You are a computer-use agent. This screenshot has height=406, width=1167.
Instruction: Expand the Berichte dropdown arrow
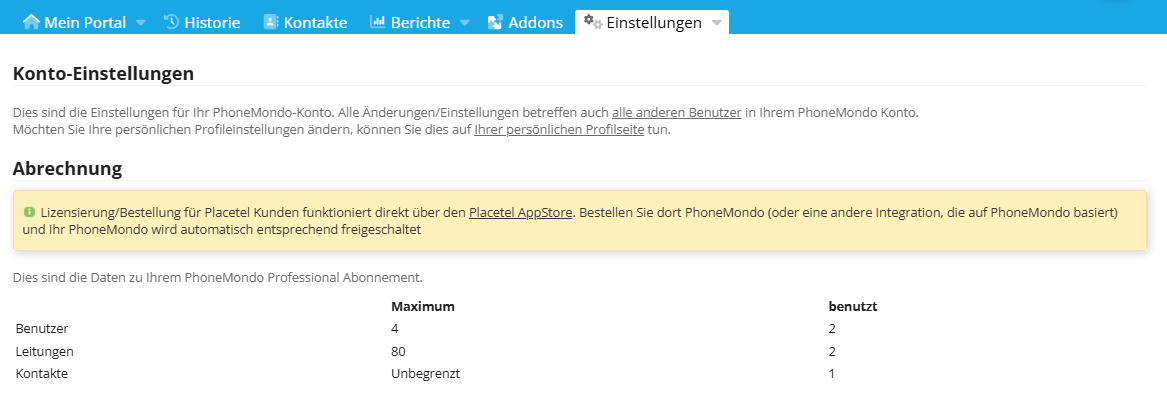pyautogui.click(x=464, y=23)
